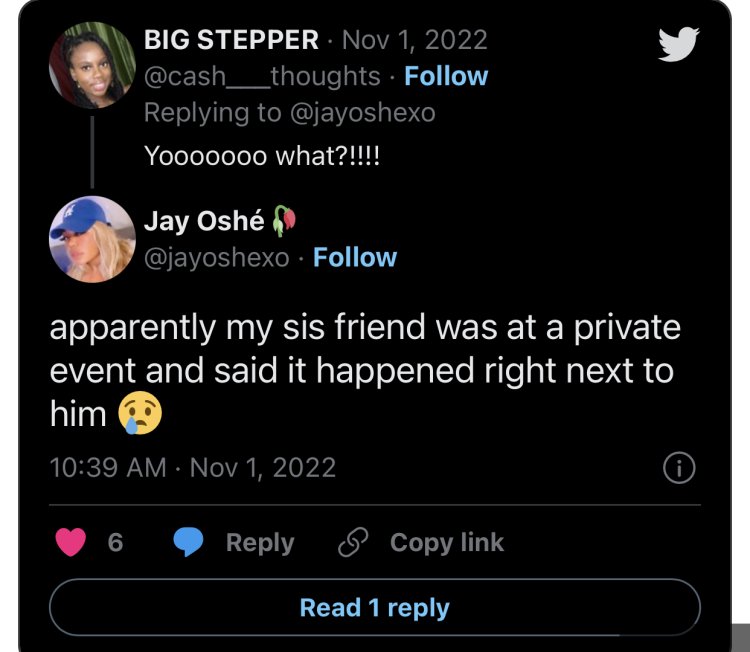Screen dimensions: 750x652
Task: Open Jay Oshé's profile picture
Action: tap(92, 239)
